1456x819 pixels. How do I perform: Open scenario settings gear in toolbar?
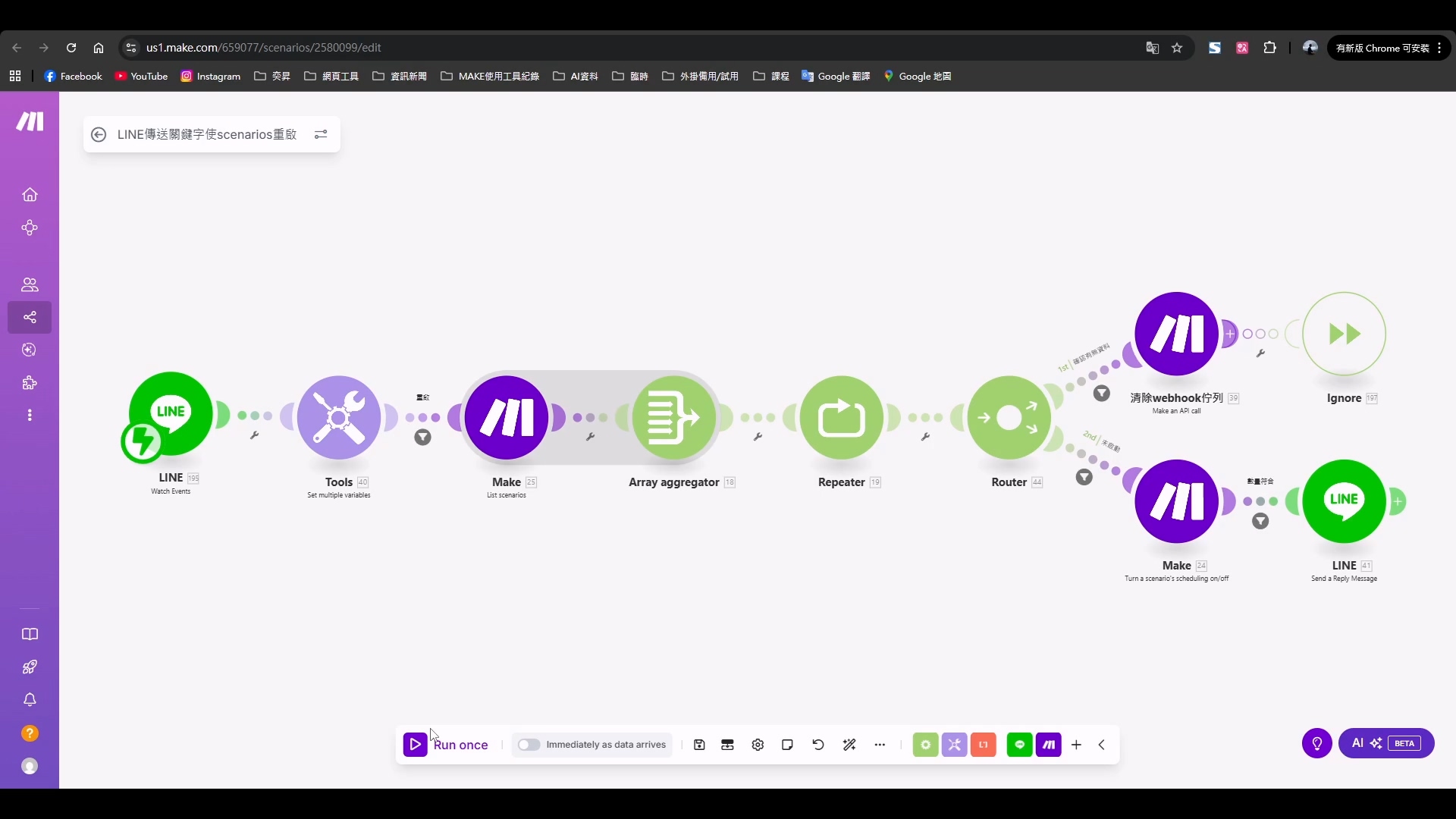[758, 745]
